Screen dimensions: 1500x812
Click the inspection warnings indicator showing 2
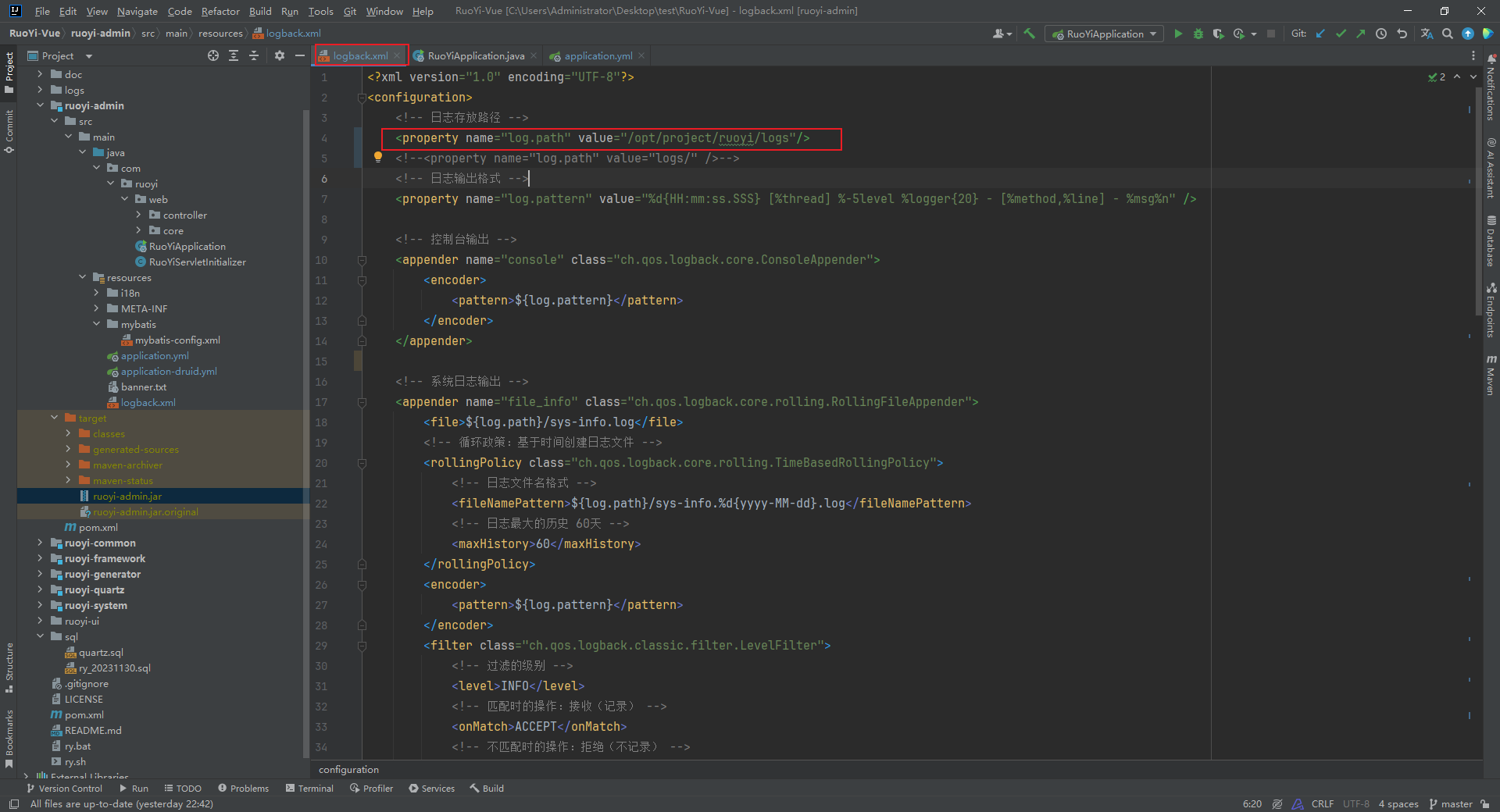[1437, 77]
